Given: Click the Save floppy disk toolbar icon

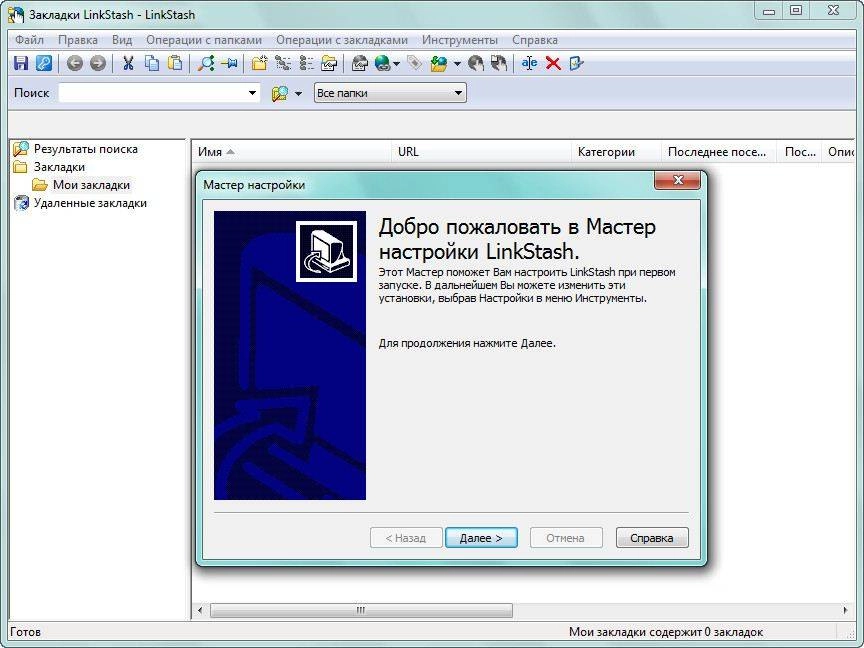Looking at the screenshot, I should pos(21,63).
